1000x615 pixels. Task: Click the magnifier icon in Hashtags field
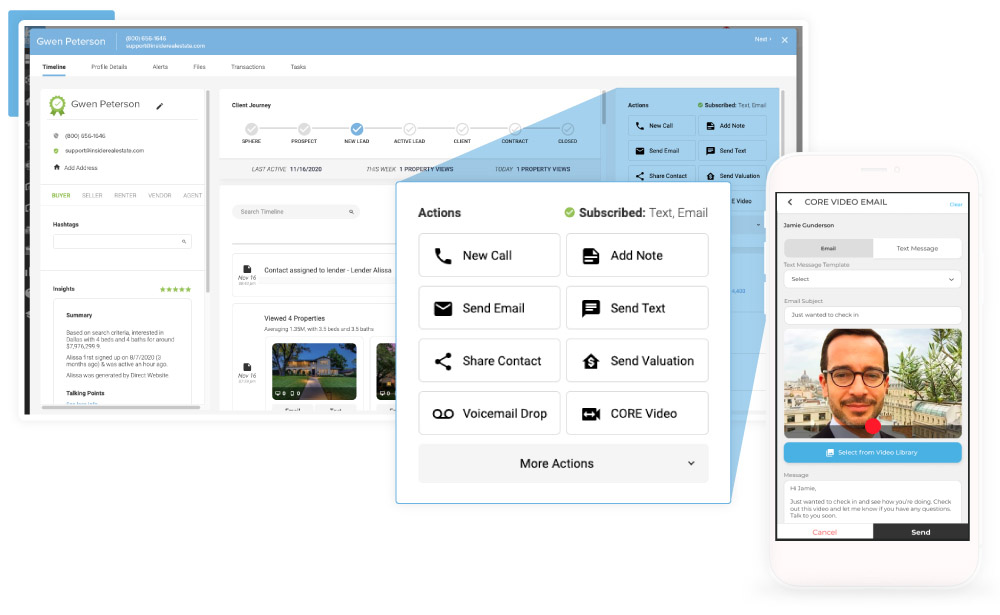click(184, 242)
